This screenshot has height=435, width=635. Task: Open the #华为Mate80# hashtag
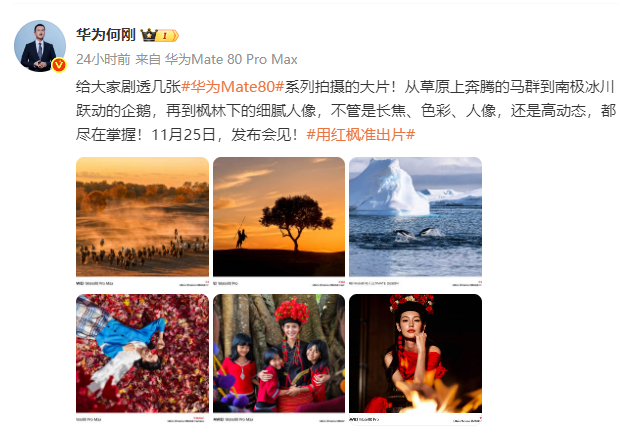(x=232, y=87)
